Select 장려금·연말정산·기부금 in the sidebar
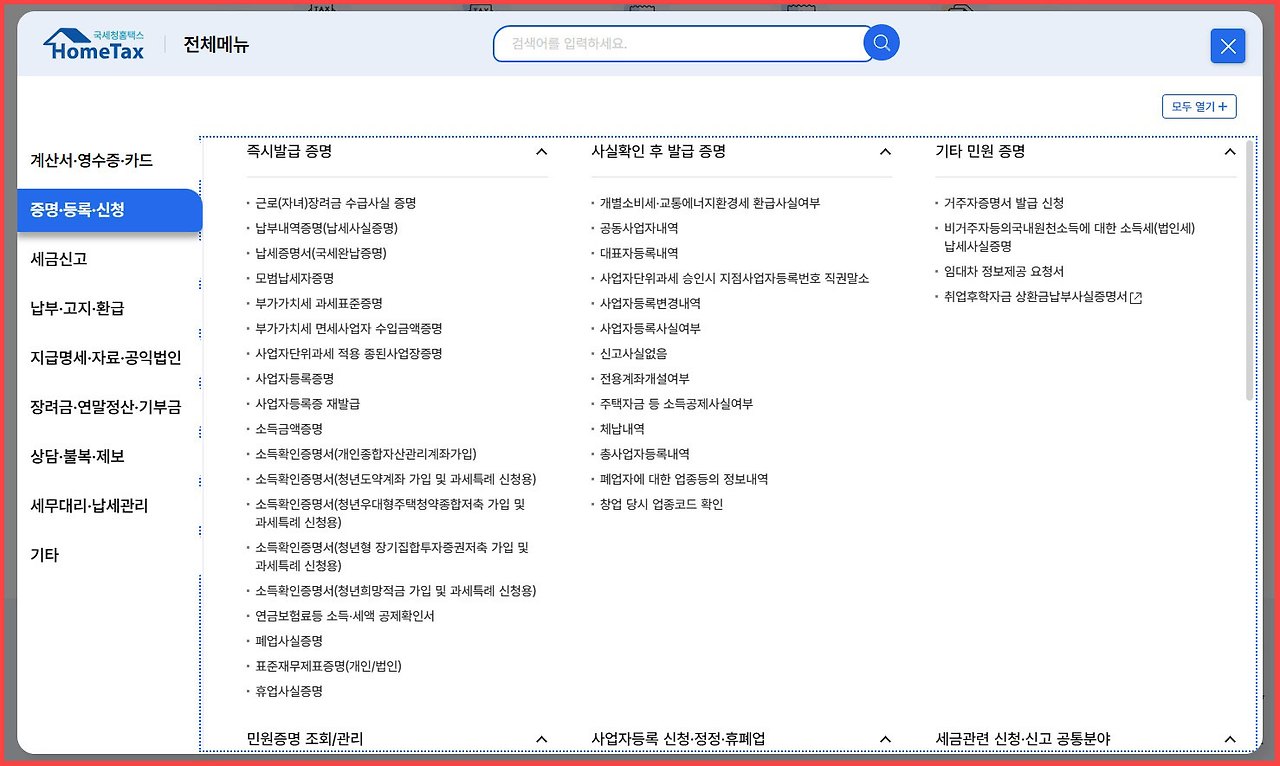The width and height of the screenshot is (1280, 766). pyautogui.click(x=108, y=407)
